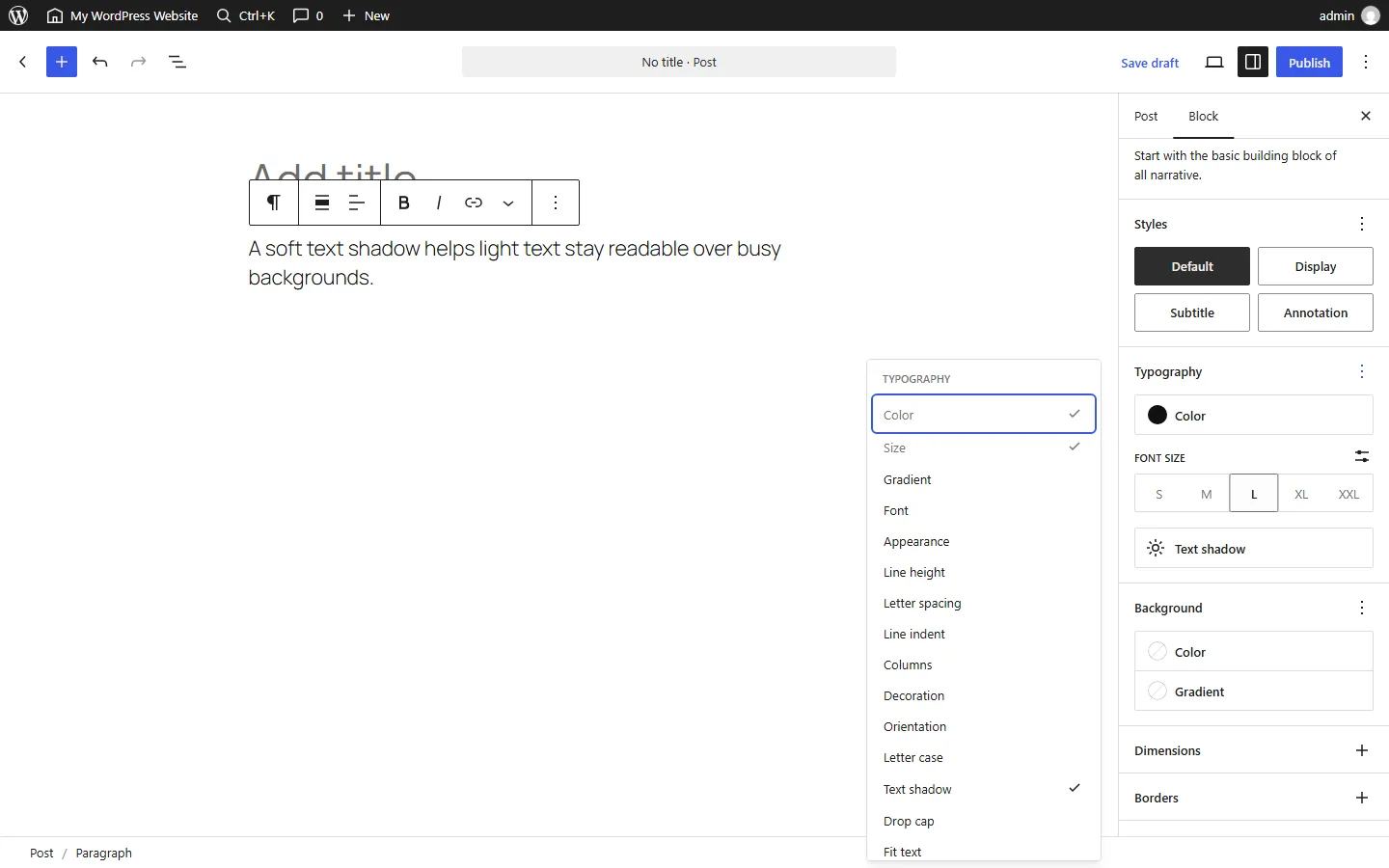
Task: Click the paragraph block type icon
Action: tap(274, 203)
